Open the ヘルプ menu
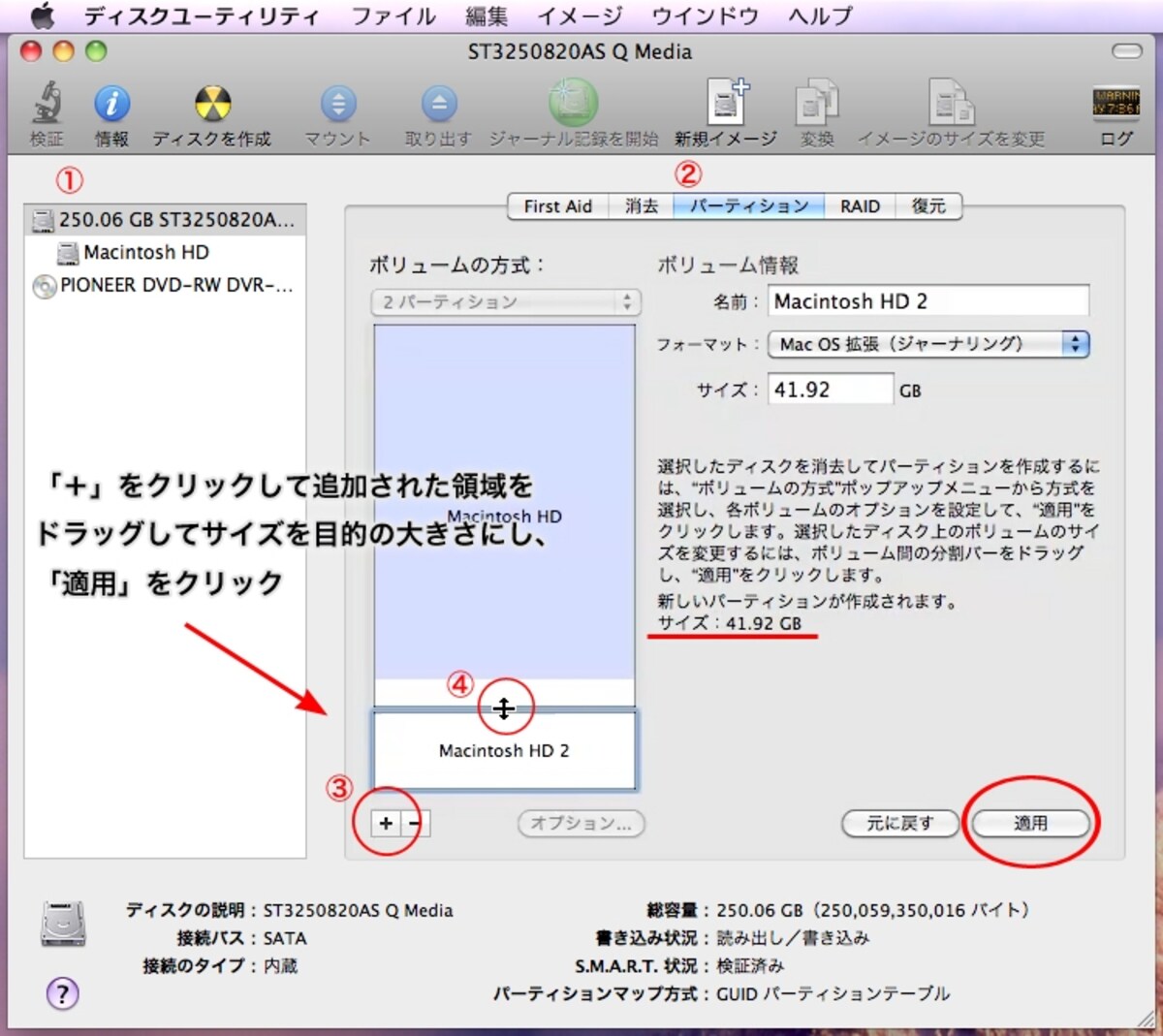Screen dimensions: 1163x1036 820,16
